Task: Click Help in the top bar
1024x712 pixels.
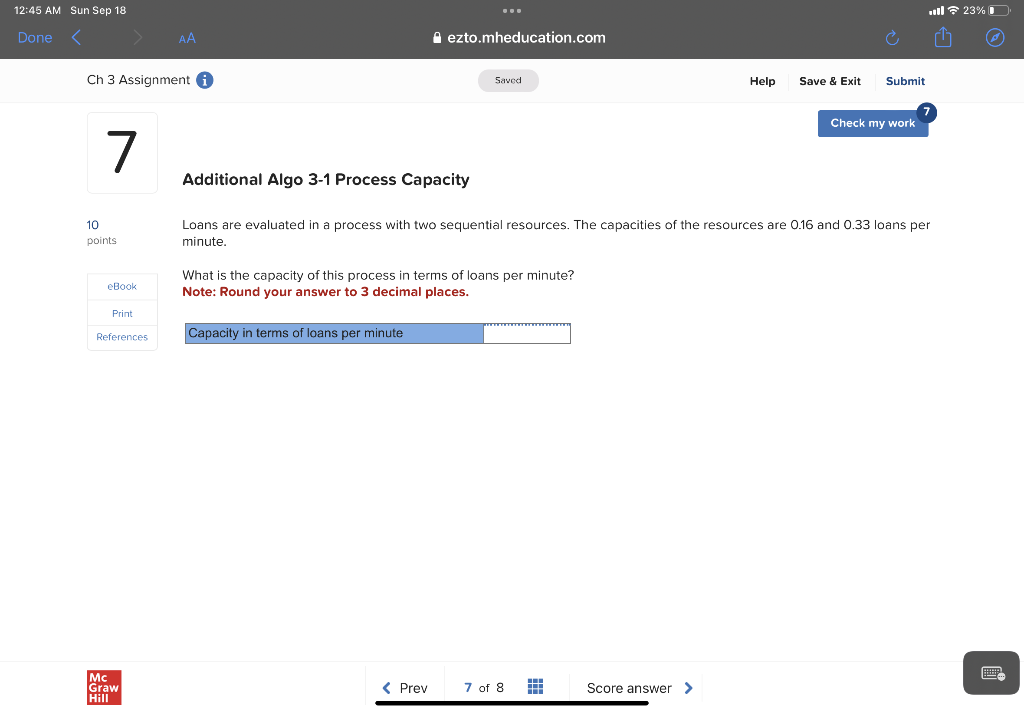Action: 762,81
